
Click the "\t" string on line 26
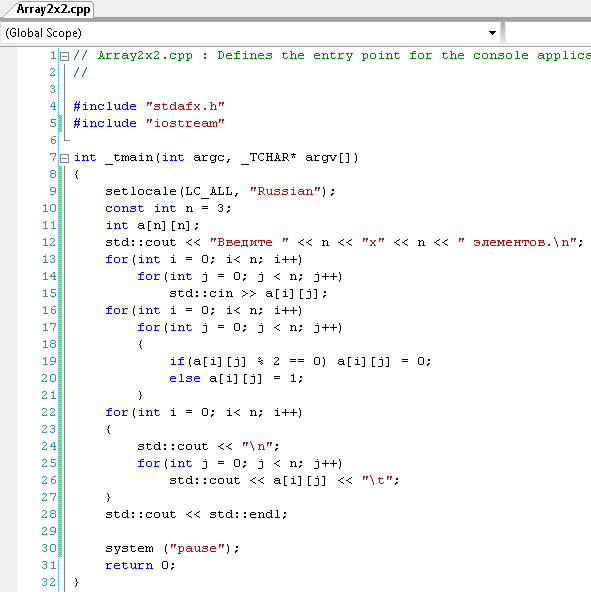pyautogui.click(x=378, y=480)
